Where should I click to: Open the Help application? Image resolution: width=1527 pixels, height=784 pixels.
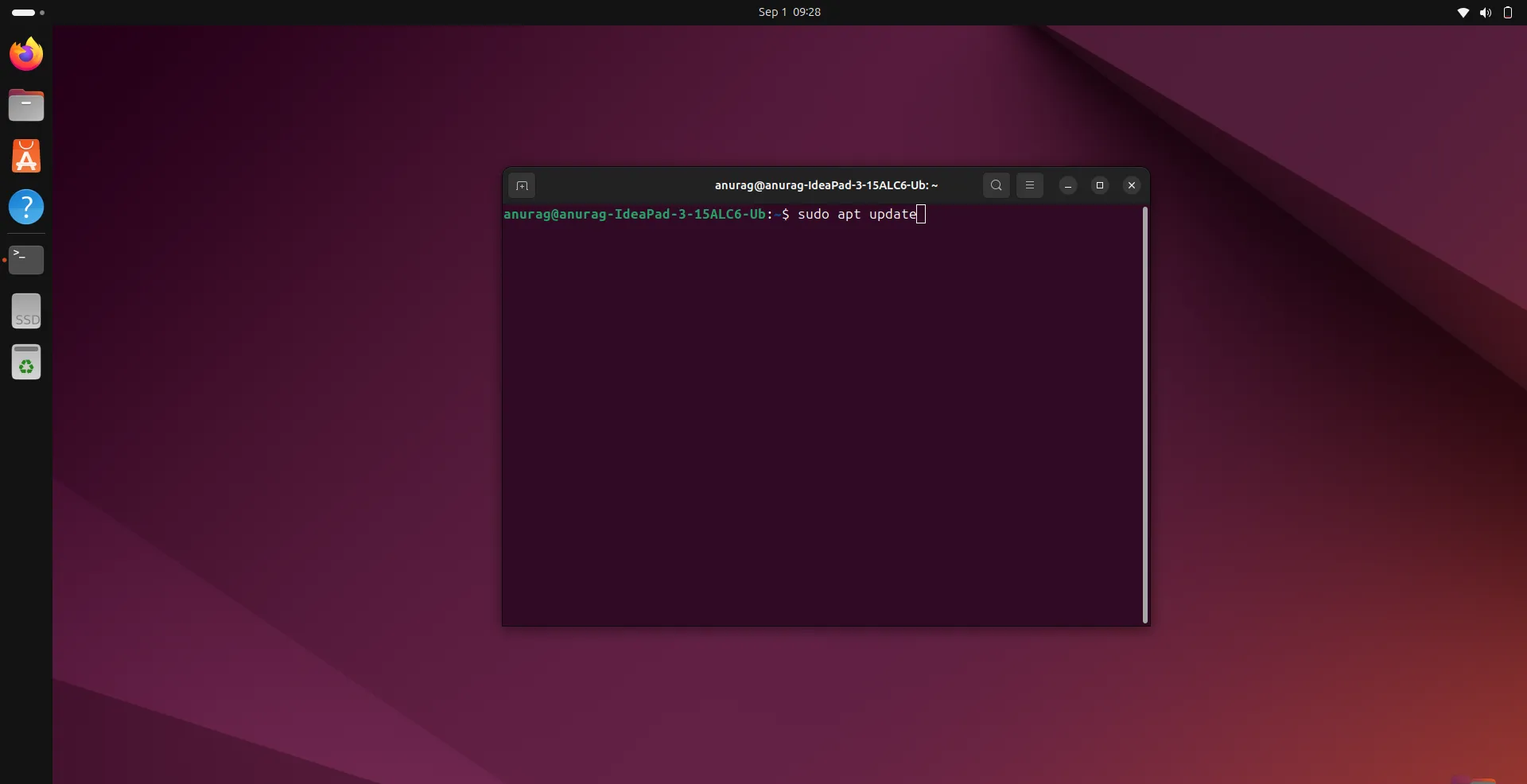pos(26,207)
